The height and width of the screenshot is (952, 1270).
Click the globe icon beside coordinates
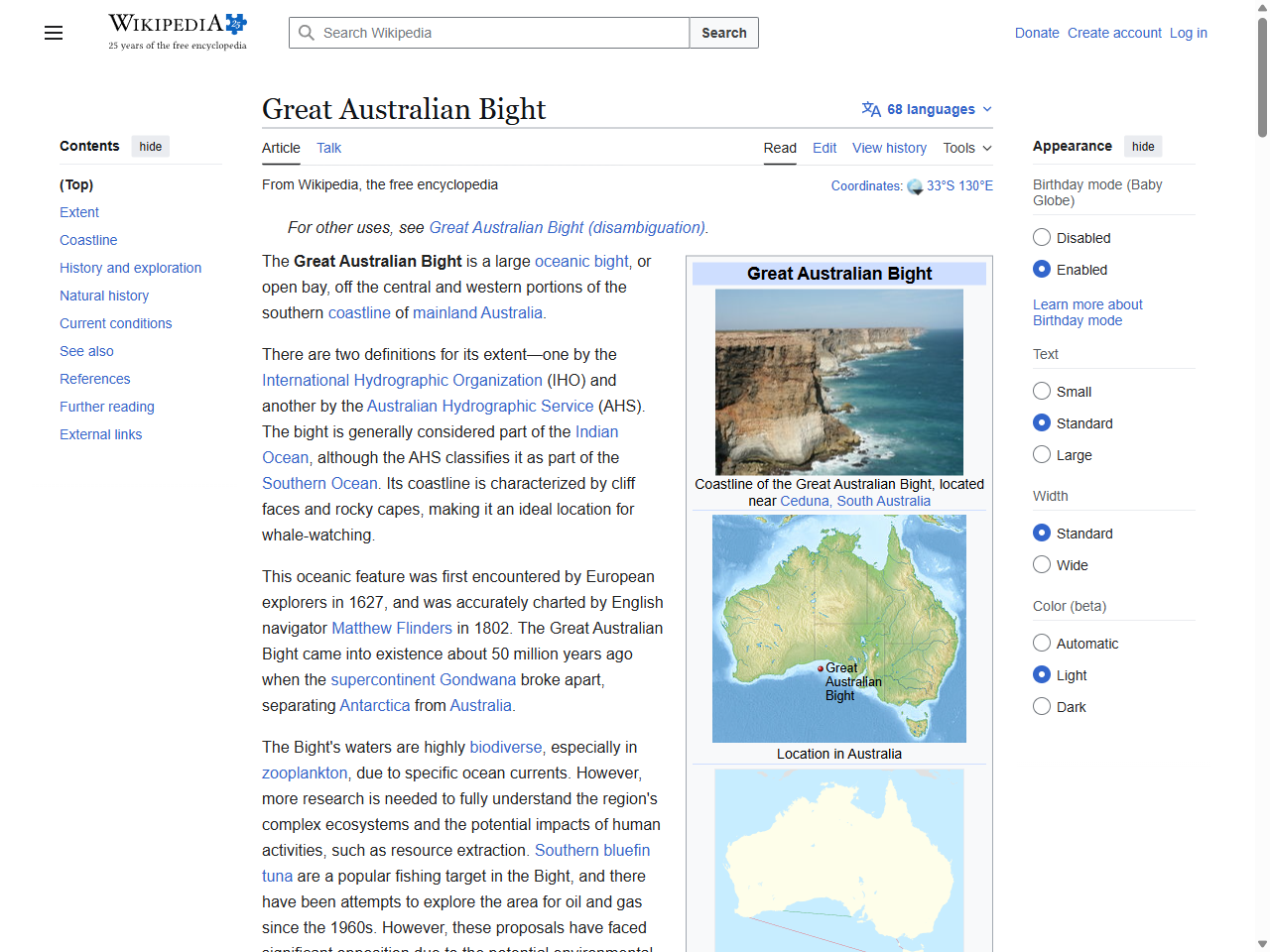915,186
